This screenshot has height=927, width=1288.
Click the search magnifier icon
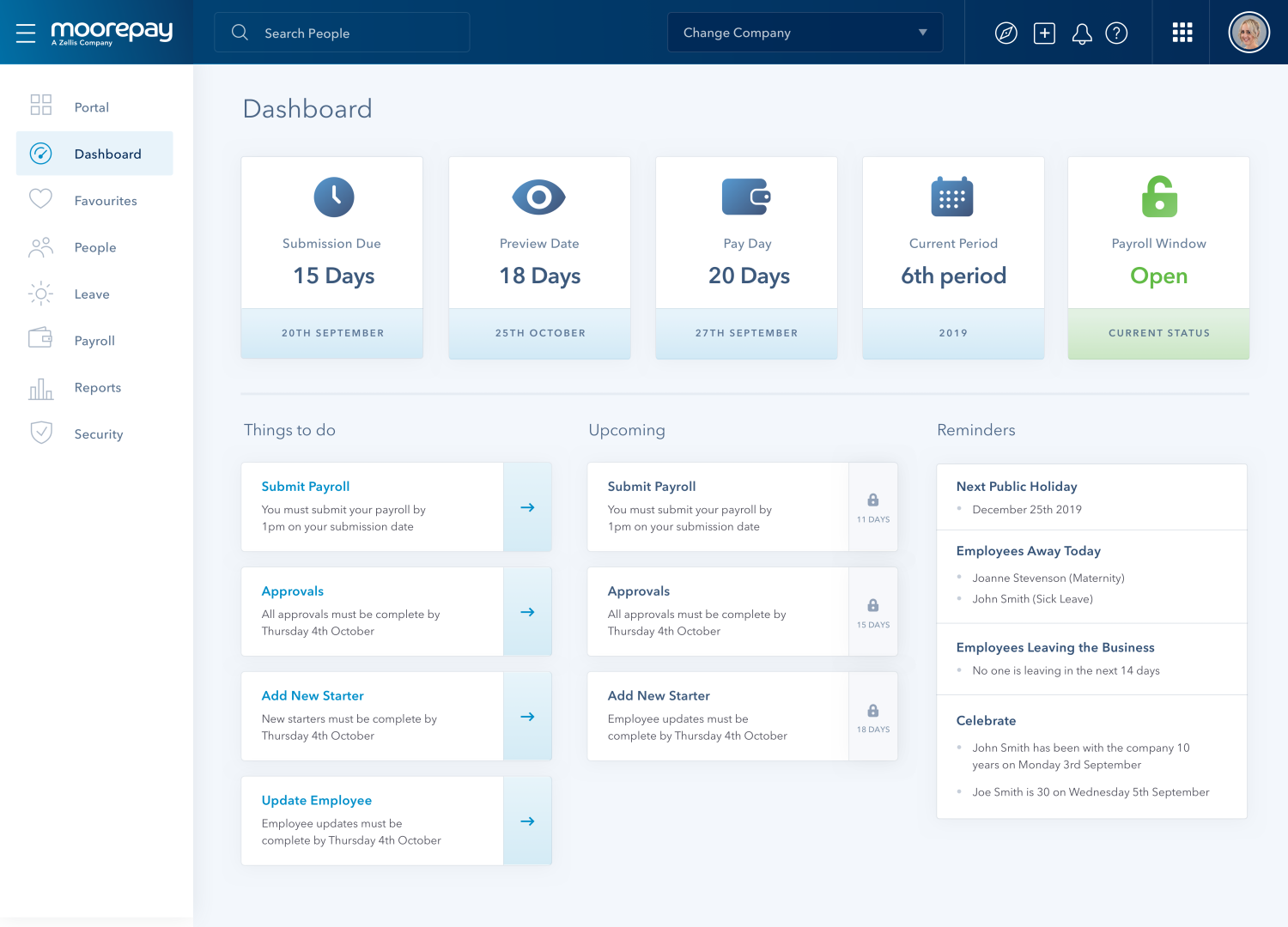pyautogui.click(x=240, y=33)
